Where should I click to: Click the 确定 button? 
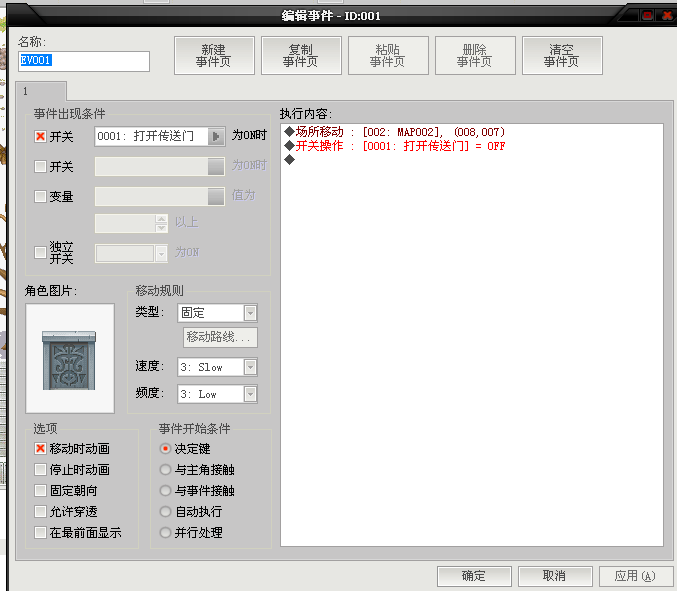474,576
